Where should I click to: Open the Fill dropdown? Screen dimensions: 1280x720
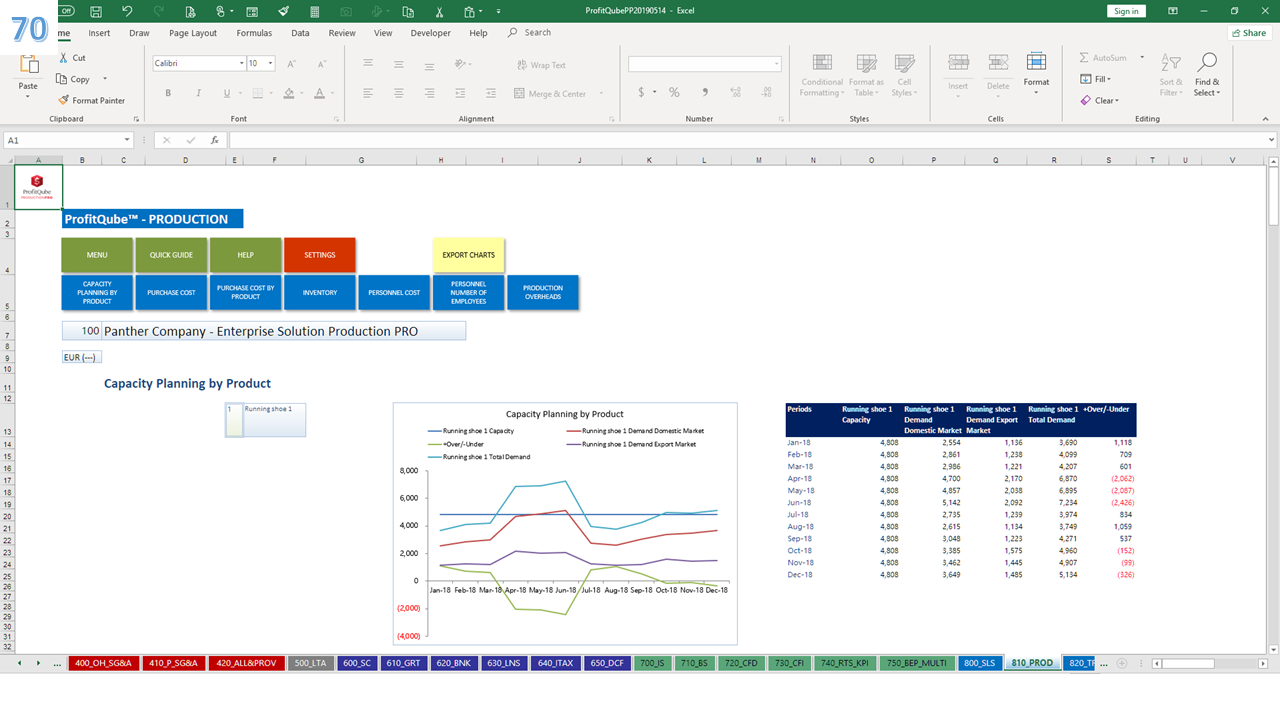pyautogui.click(x=1097, y=79)
